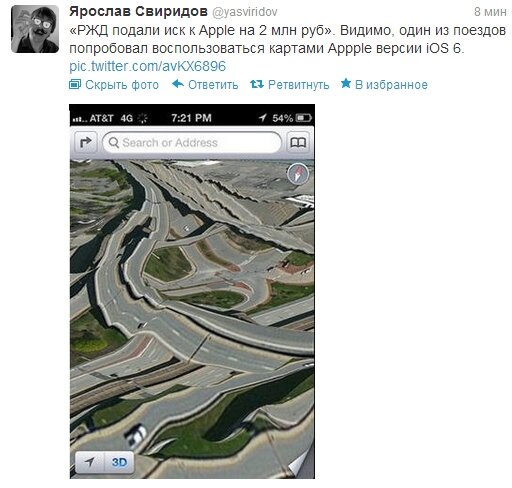Toggle the 3D map view
Image resolution: width=512 pixels, height=488 pixels.
pos(119,462)
